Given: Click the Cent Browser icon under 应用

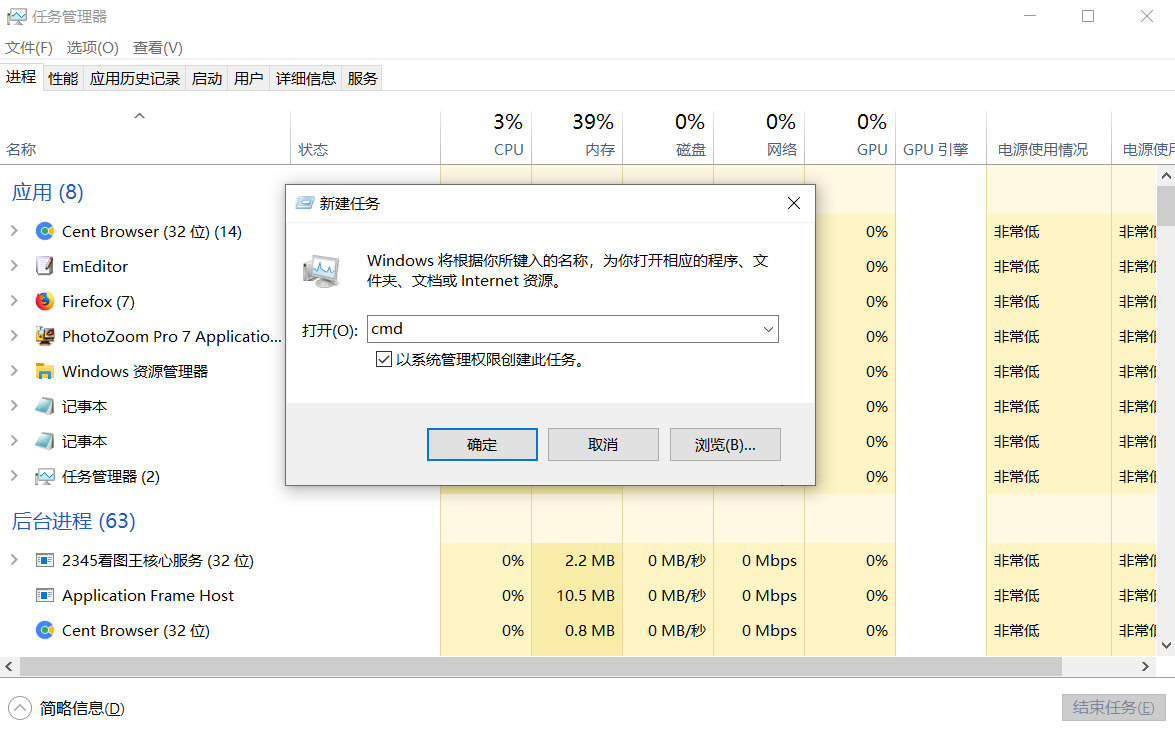Looking at the screenshot, I should (x=44, y=231).
